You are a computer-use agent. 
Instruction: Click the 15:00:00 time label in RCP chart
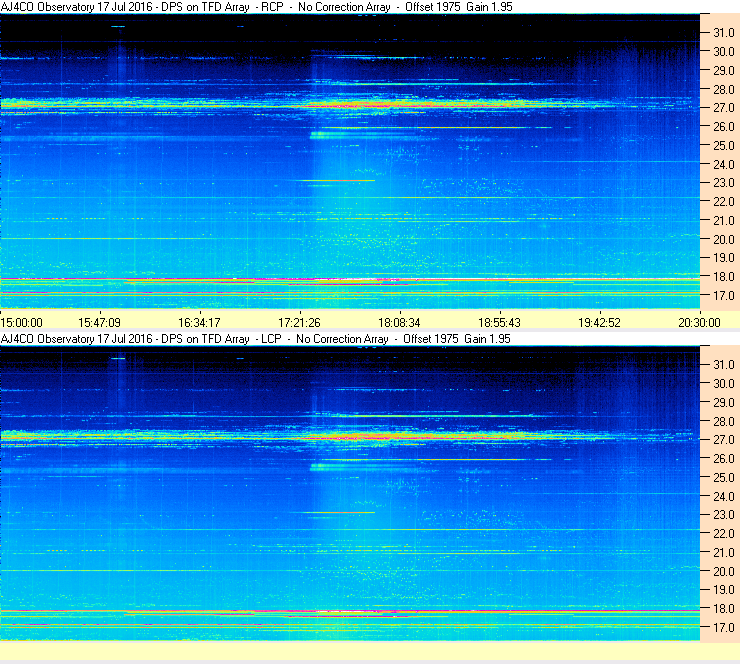point(22,322)
